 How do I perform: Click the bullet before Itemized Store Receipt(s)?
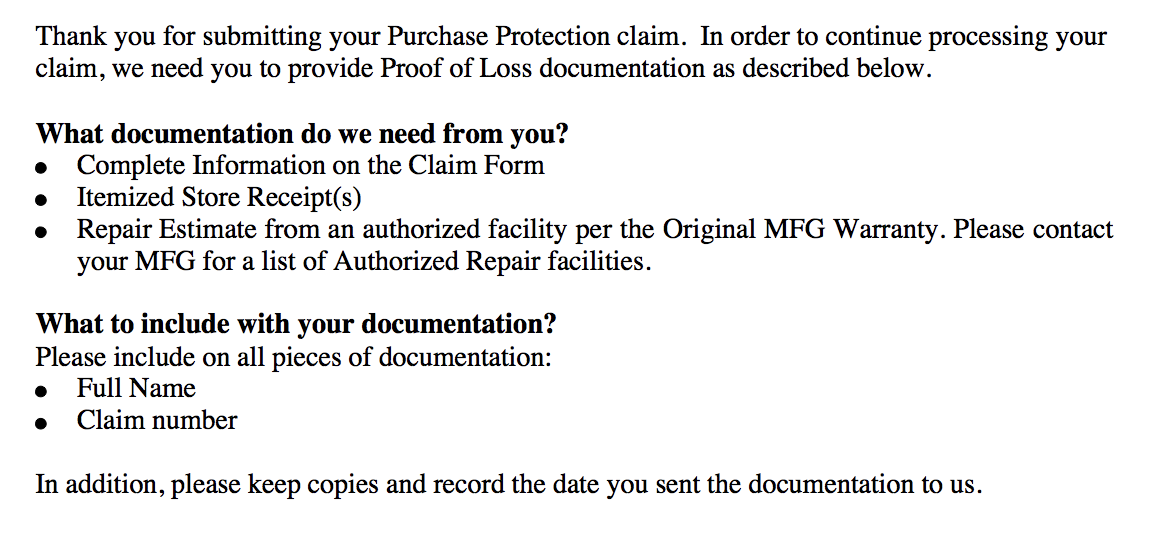pyautogui.click(x=42, y=200)
